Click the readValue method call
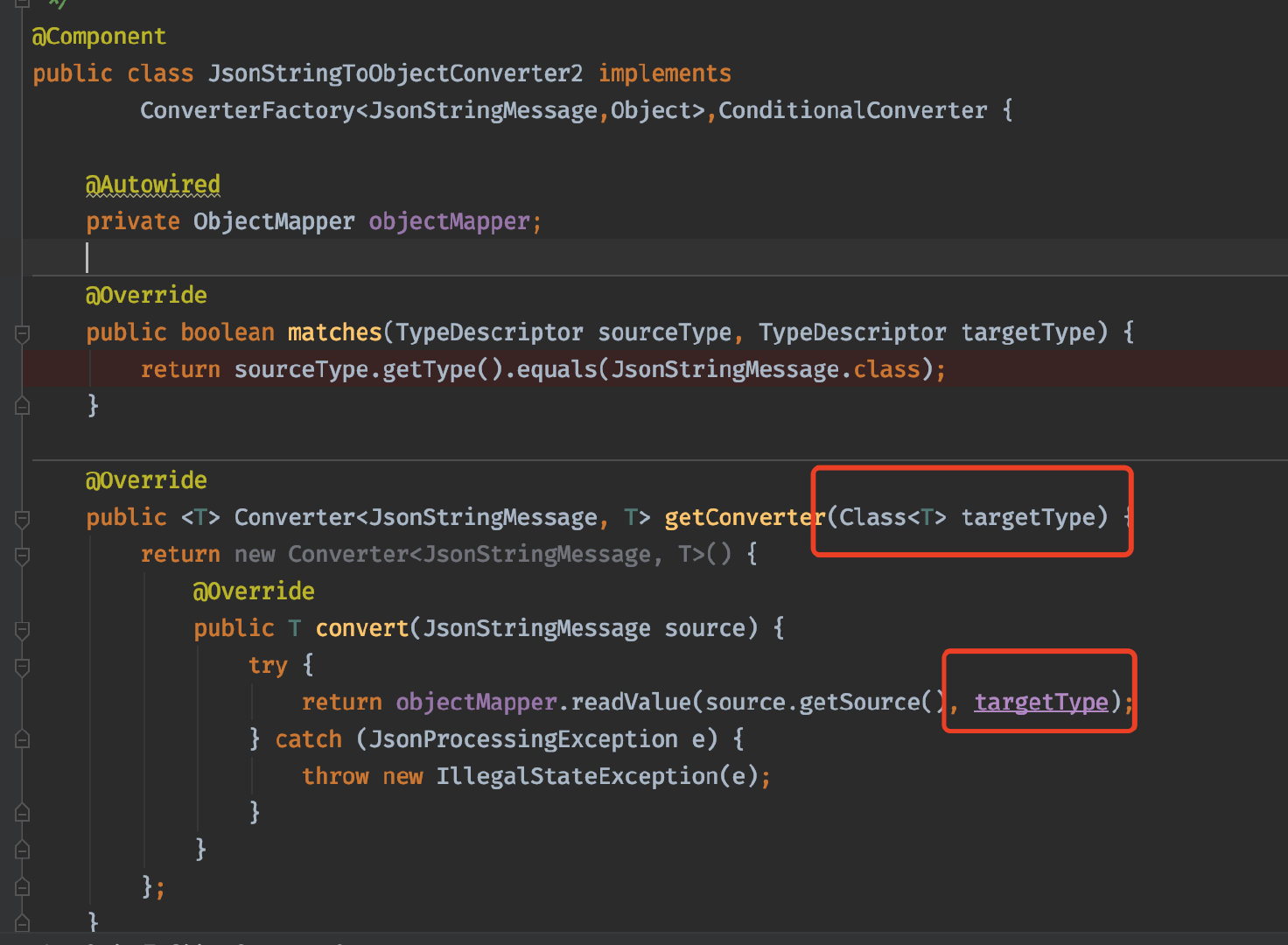 (631, 702)
